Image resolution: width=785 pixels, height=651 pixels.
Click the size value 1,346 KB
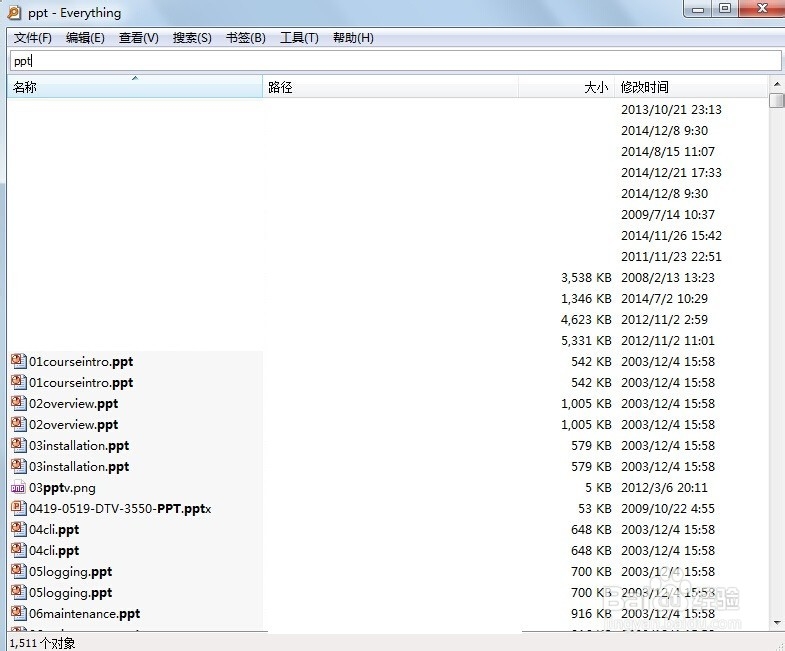point(586,298)
